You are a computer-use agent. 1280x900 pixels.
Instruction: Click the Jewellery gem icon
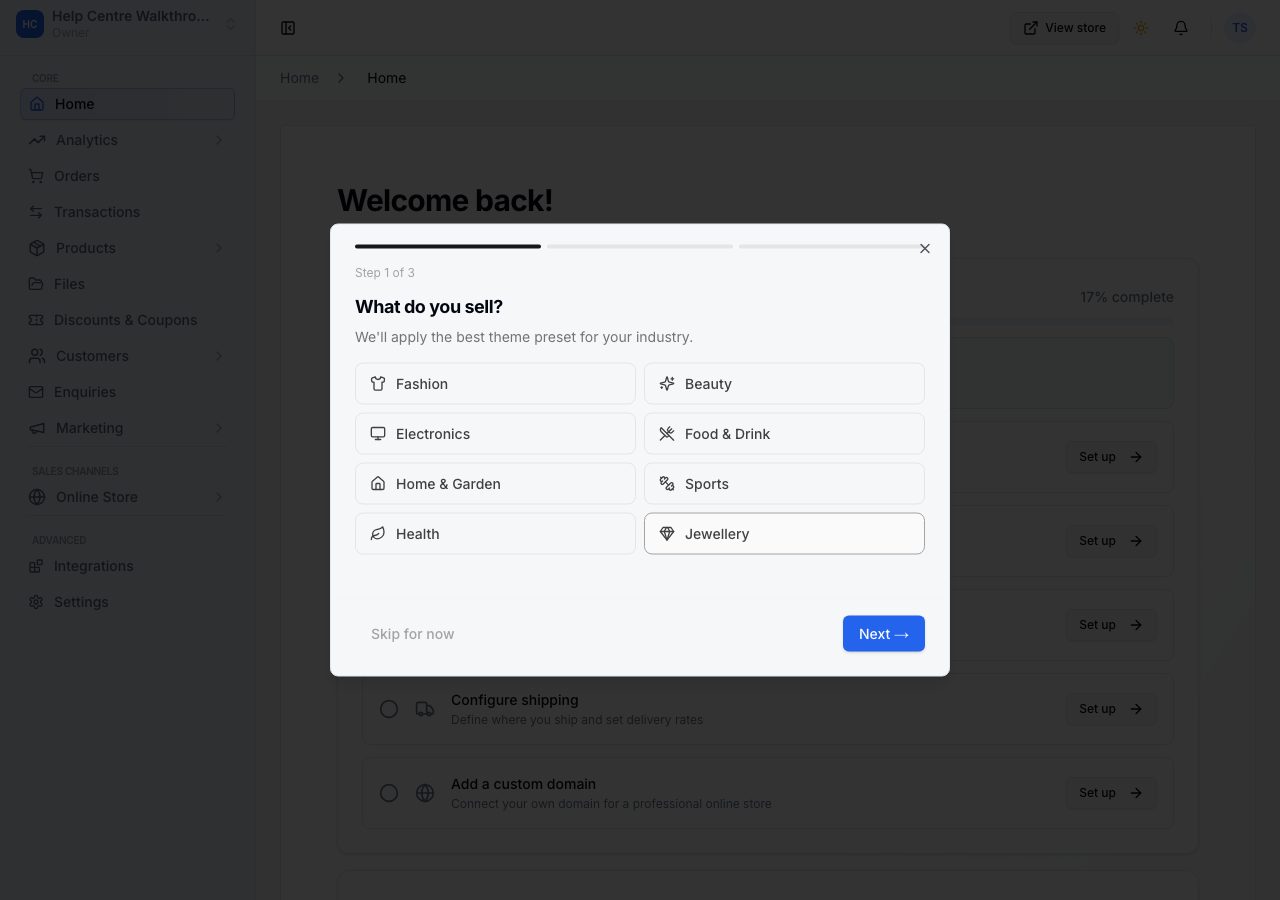click(667, 534)
